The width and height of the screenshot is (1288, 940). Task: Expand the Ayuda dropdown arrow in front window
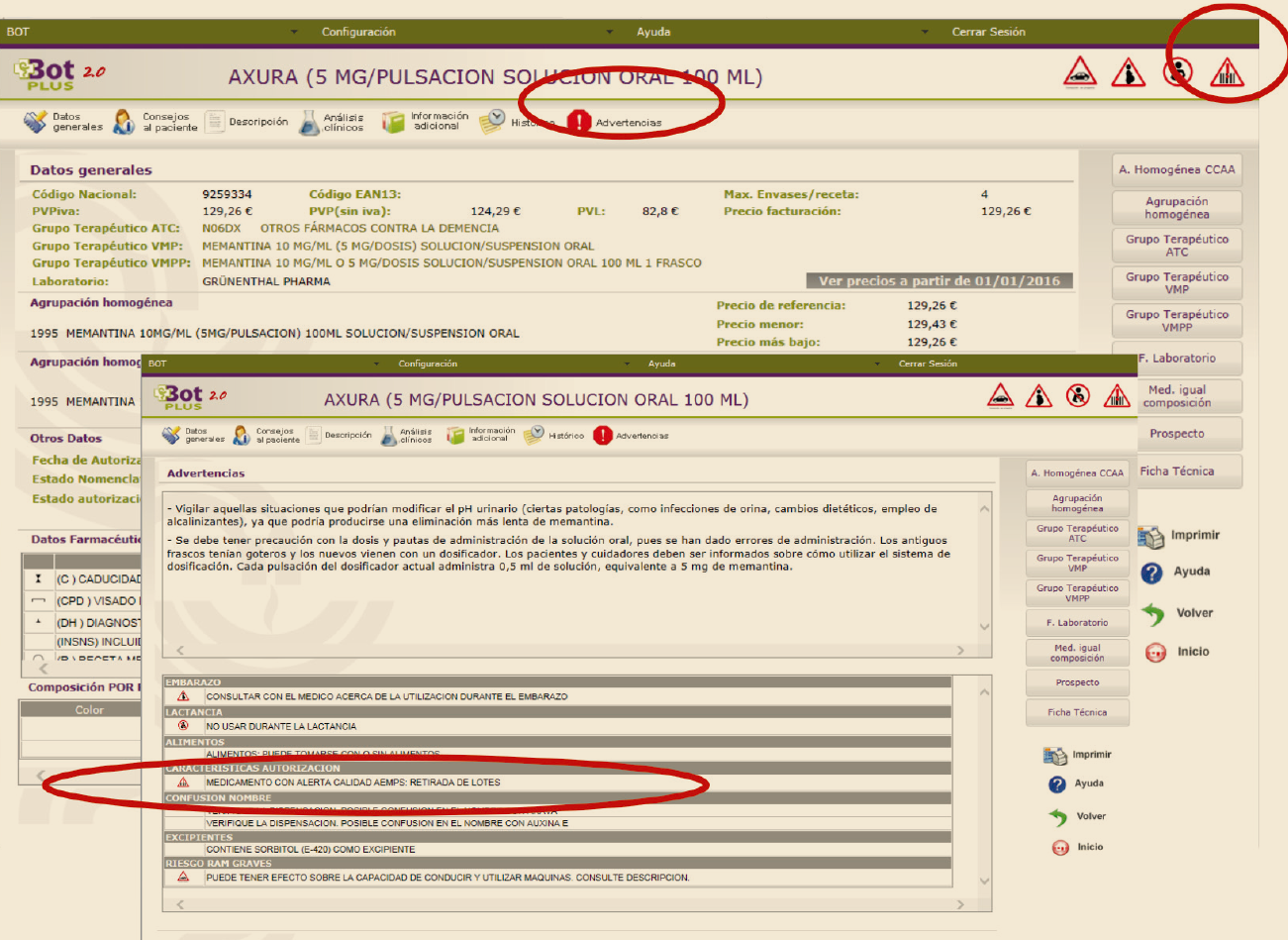[876, 365]
